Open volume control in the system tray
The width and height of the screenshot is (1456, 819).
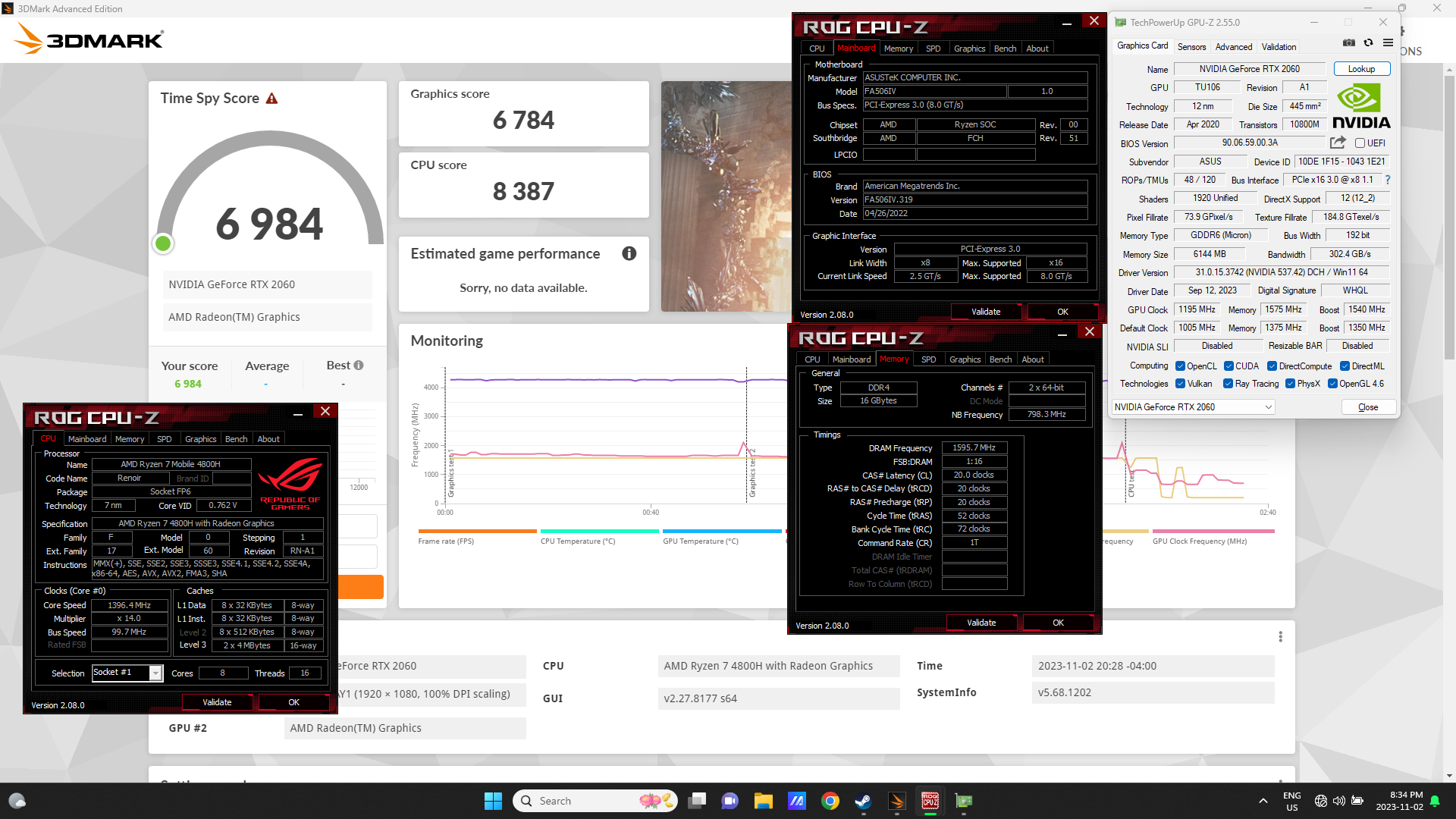click(1339, 801)
